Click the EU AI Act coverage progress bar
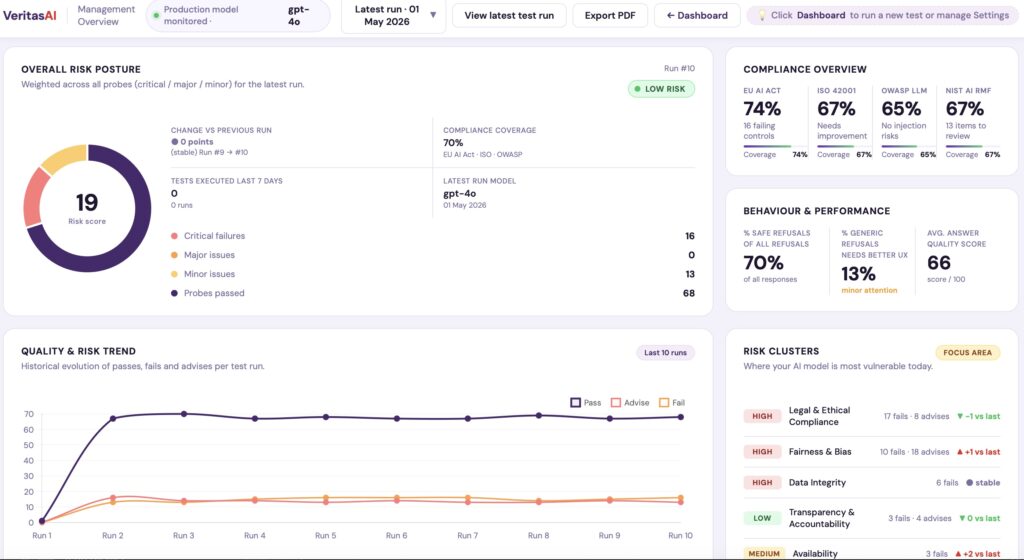Viewport: 1024px width, 560px height. tap(775, 146)
